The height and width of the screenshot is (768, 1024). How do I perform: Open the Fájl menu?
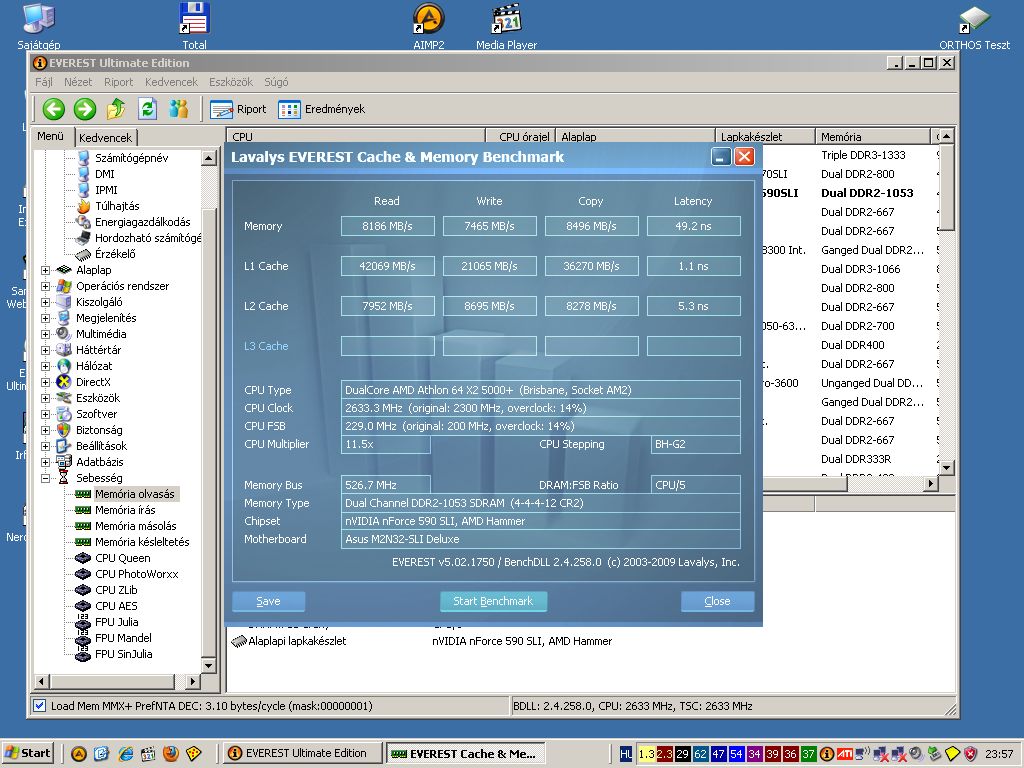pos(44,82)
